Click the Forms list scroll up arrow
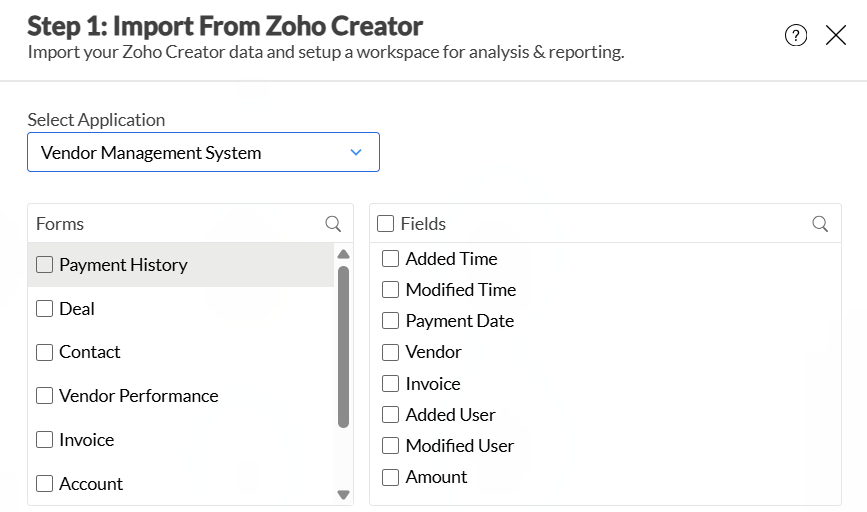Viewport: 867px width, 512px height. (343, 254)
